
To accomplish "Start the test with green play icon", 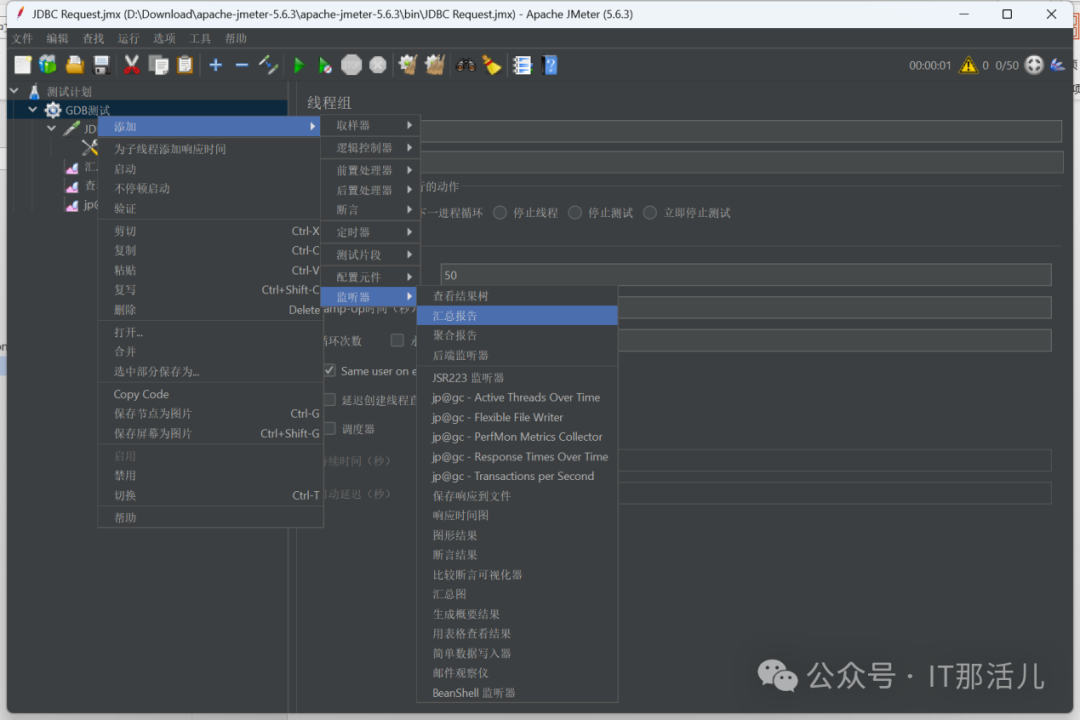I will coord(299,65).
